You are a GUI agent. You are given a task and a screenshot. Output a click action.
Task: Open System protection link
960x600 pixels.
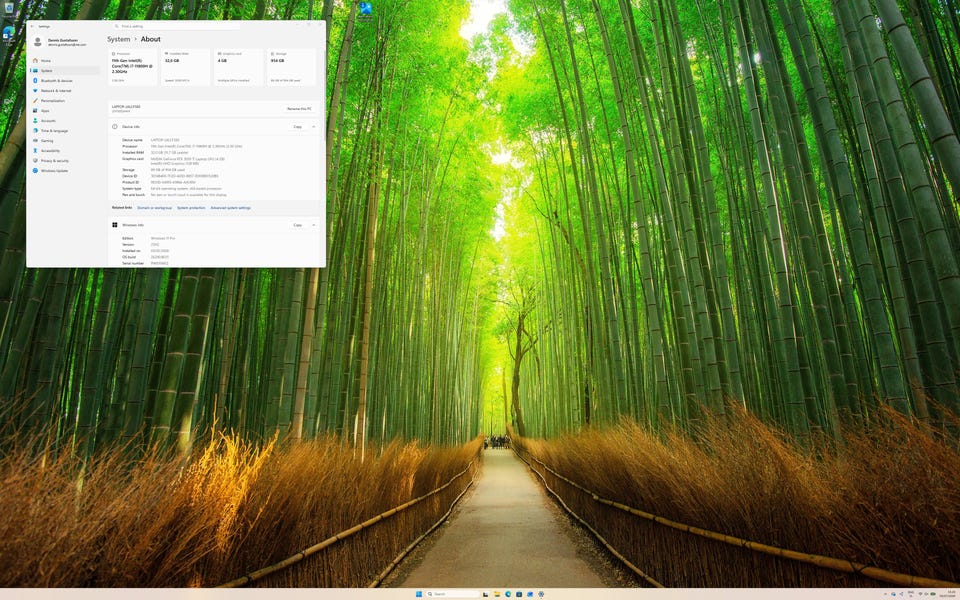click(x=191, y=208)
